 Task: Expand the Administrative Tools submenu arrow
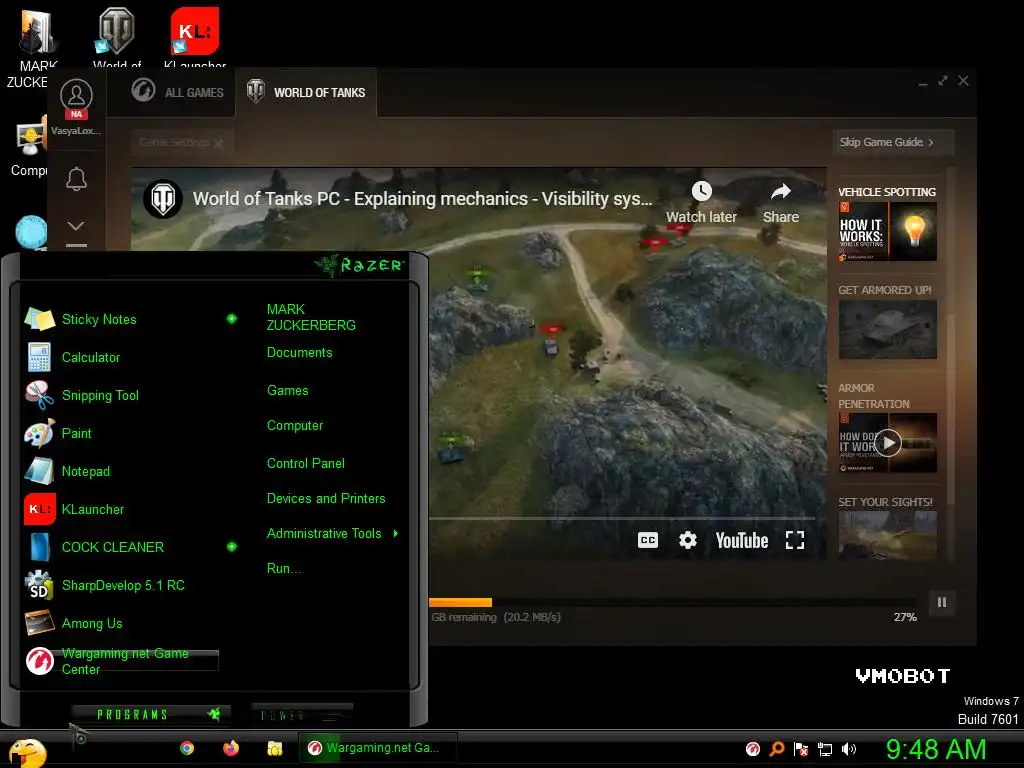[x=396, y=534]
